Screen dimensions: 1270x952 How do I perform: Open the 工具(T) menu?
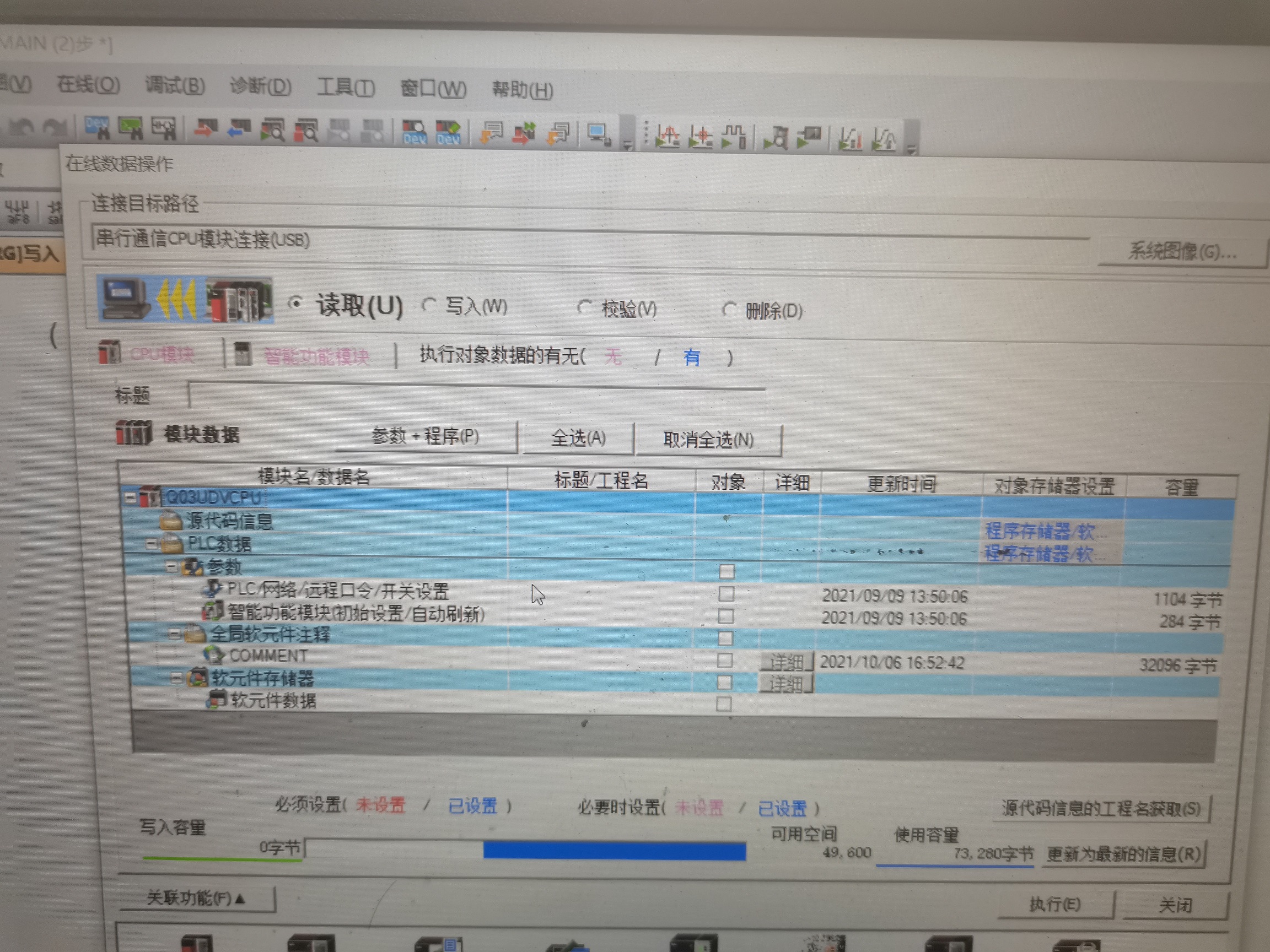tap(346, 88)
